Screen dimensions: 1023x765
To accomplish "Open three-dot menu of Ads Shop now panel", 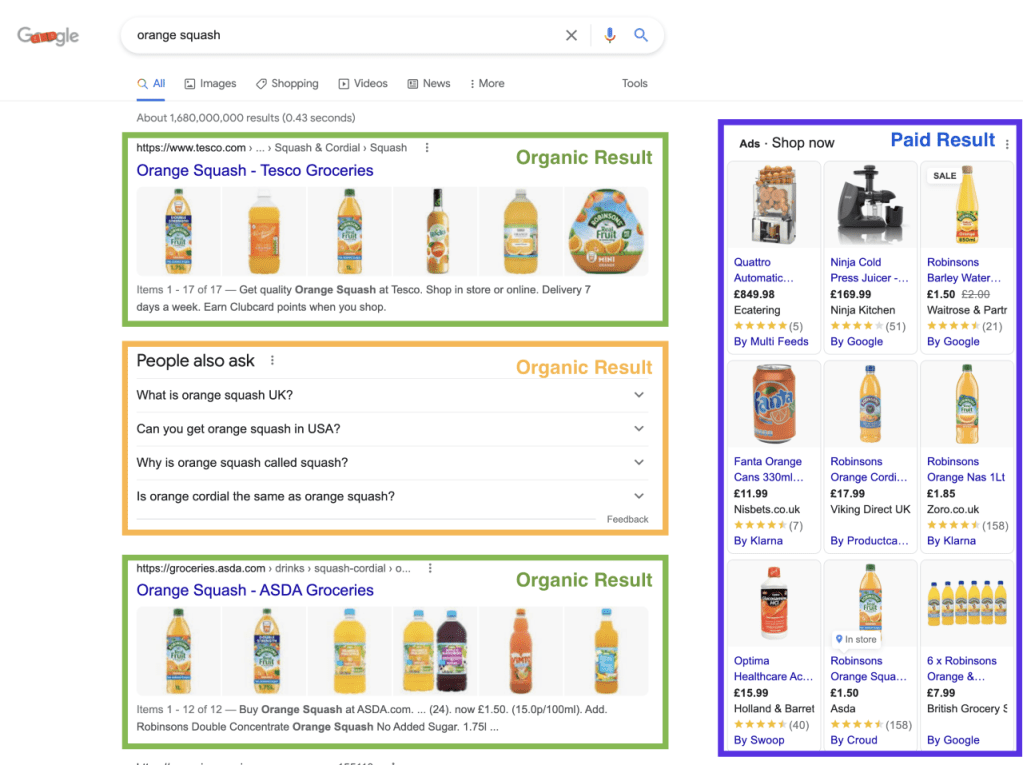I will coord(1007,144).
